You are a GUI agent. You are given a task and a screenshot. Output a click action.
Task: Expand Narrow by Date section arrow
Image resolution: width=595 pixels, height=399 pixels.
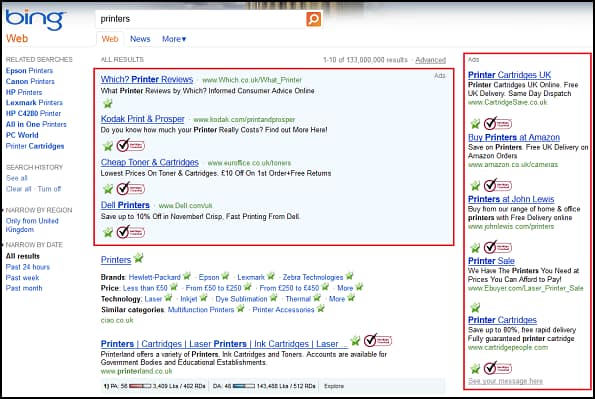(3, 245)
